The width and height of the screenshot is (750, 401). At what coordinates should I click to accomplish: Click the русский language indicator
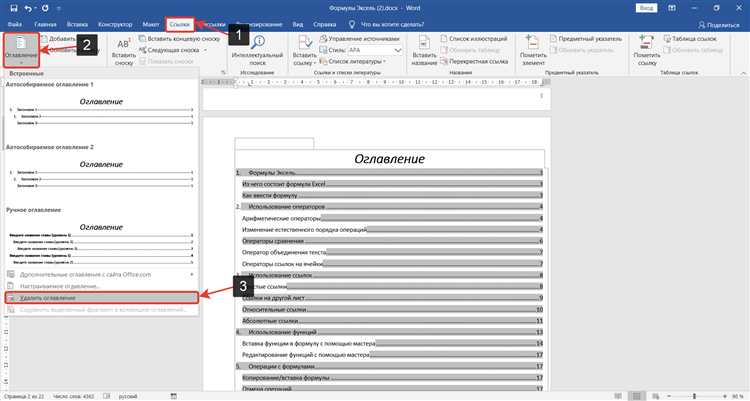[128, 396]
